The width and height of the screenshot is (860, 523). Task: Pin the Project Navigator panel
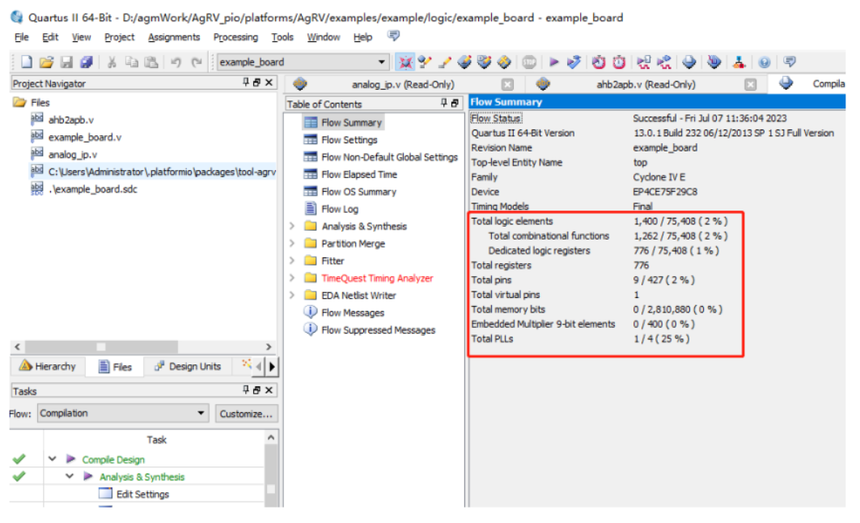(246, 82)
